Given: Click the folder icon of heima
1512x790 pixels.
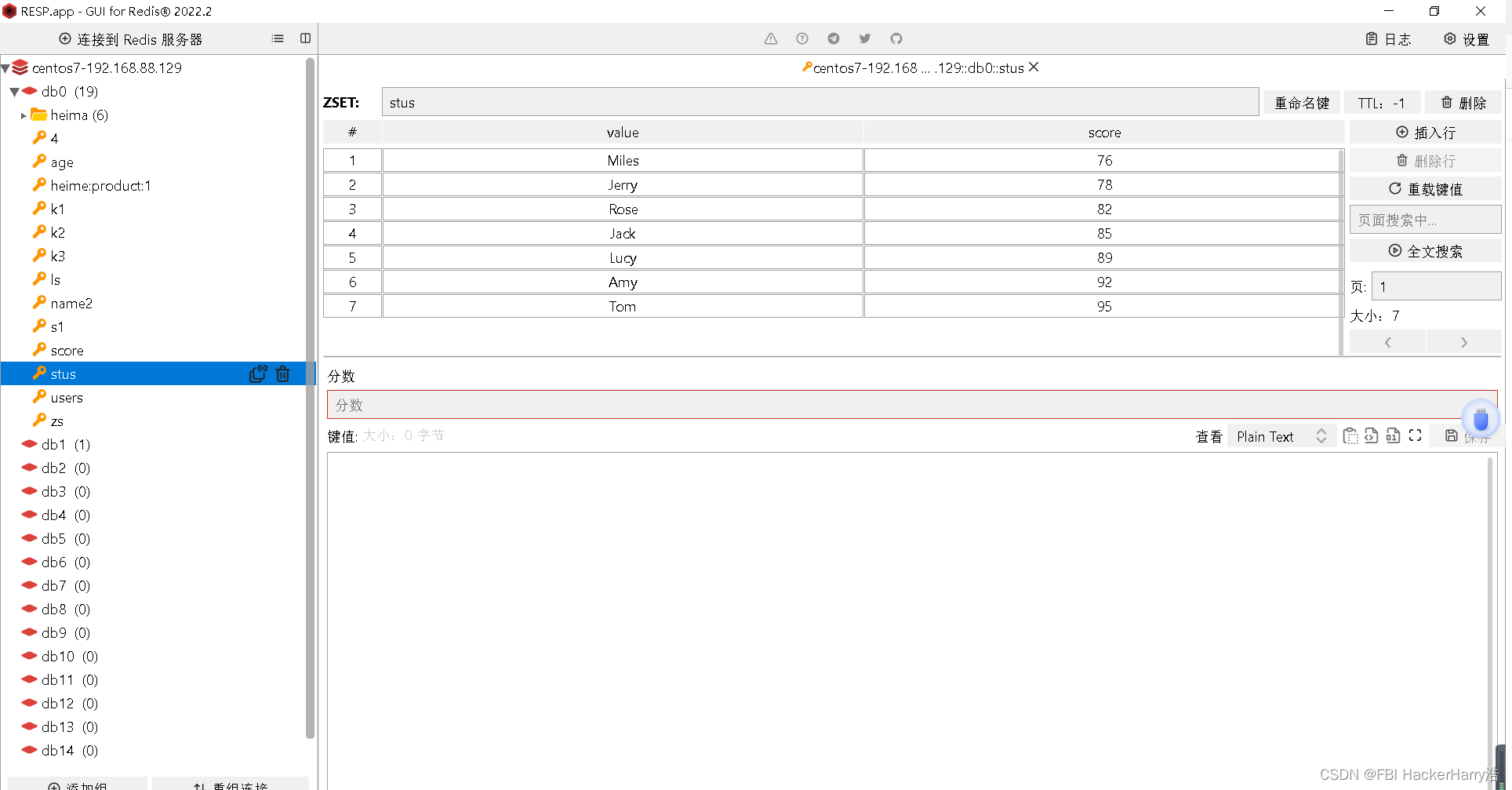Looking at the screenshot, I should click(39, 115).
